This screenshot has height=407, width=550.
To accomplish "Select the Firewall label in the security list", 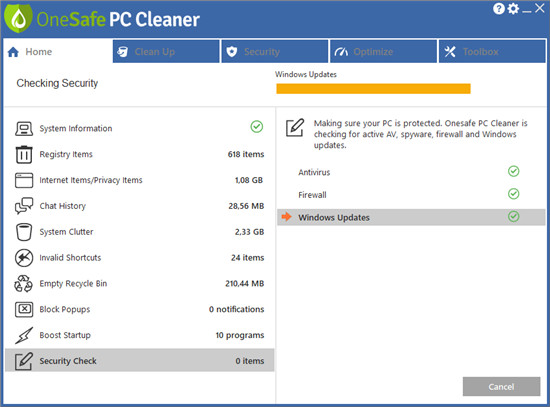I will pyautogui.click(x=312, y=195).
